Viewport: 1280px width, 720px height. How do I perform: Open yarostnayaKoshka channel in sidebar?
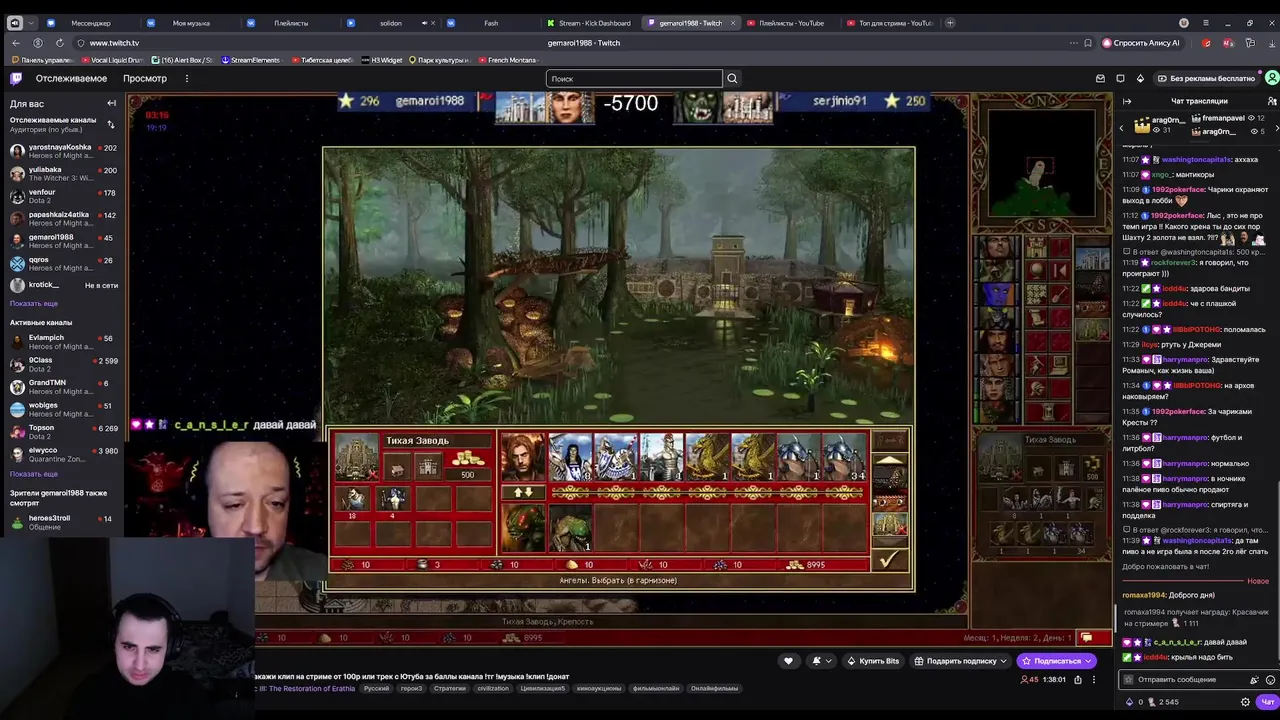coord(63,152)
